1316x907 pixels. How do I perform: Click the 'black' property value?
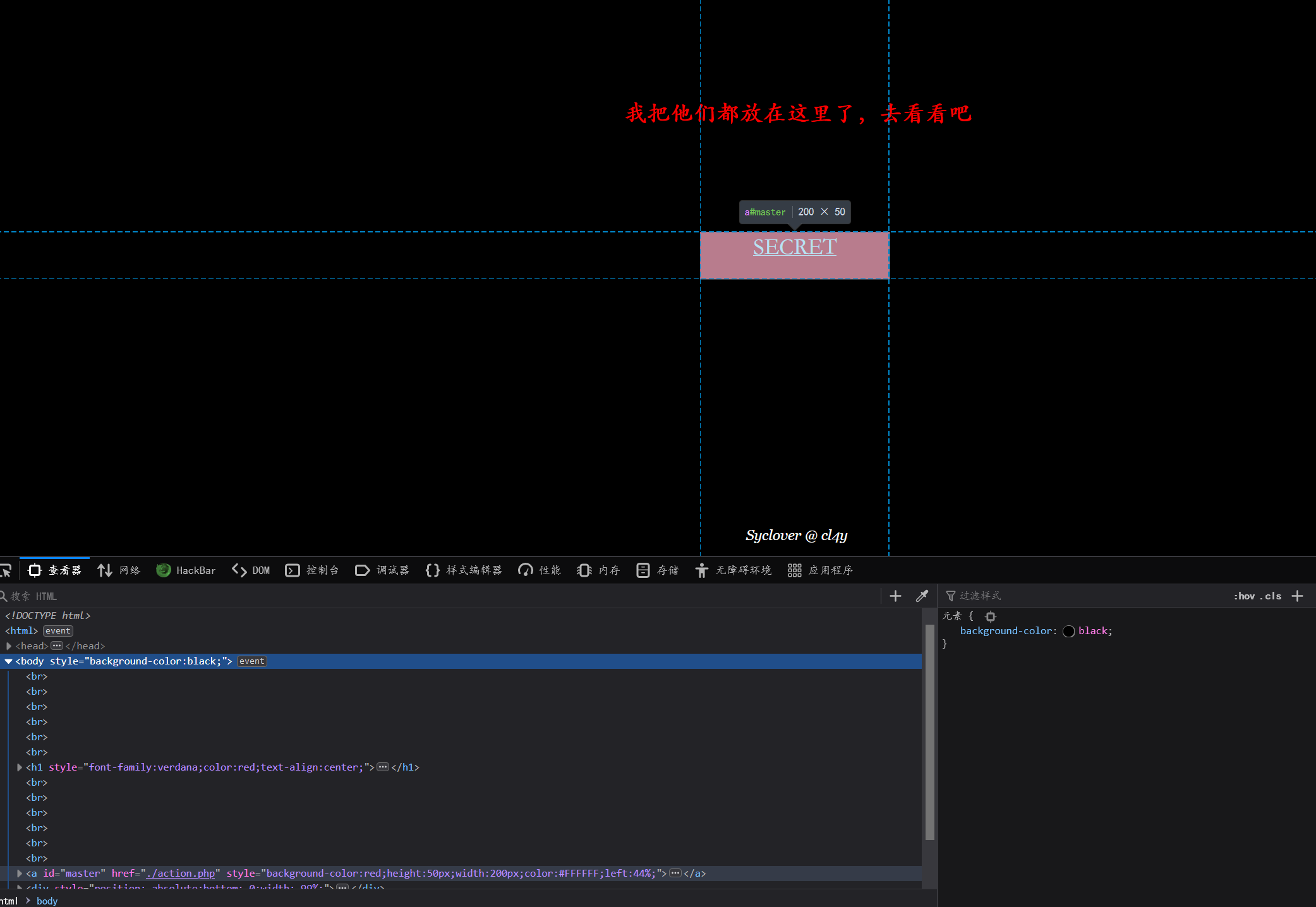1093,631
